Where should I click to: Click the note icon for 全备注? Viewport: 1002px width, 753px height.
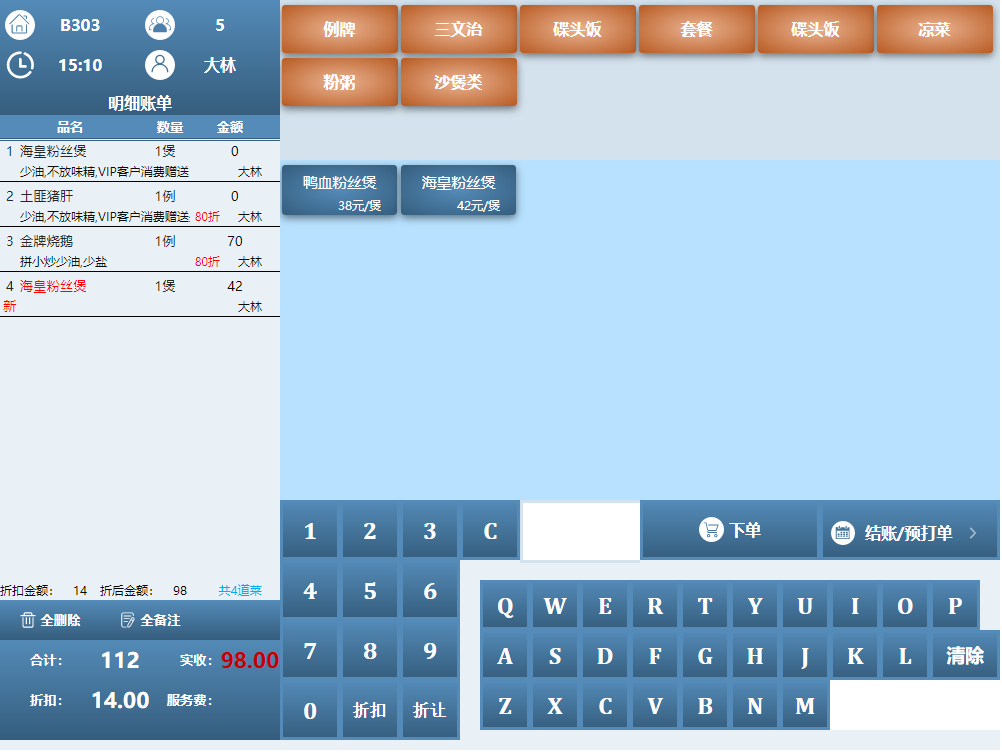tap(128, 621)
